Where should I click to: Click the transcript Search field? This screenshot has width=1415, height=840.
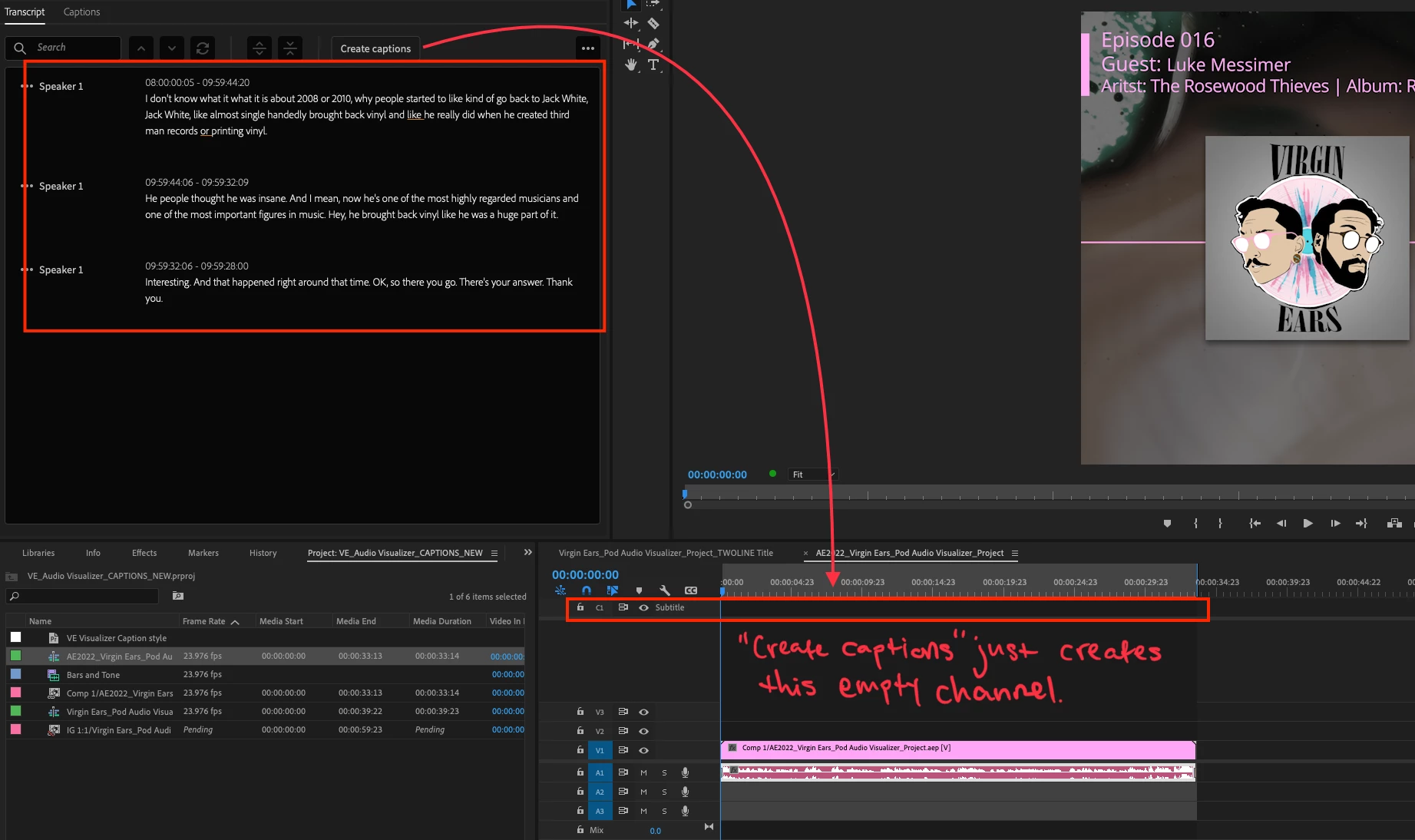(x=64, y=48)
